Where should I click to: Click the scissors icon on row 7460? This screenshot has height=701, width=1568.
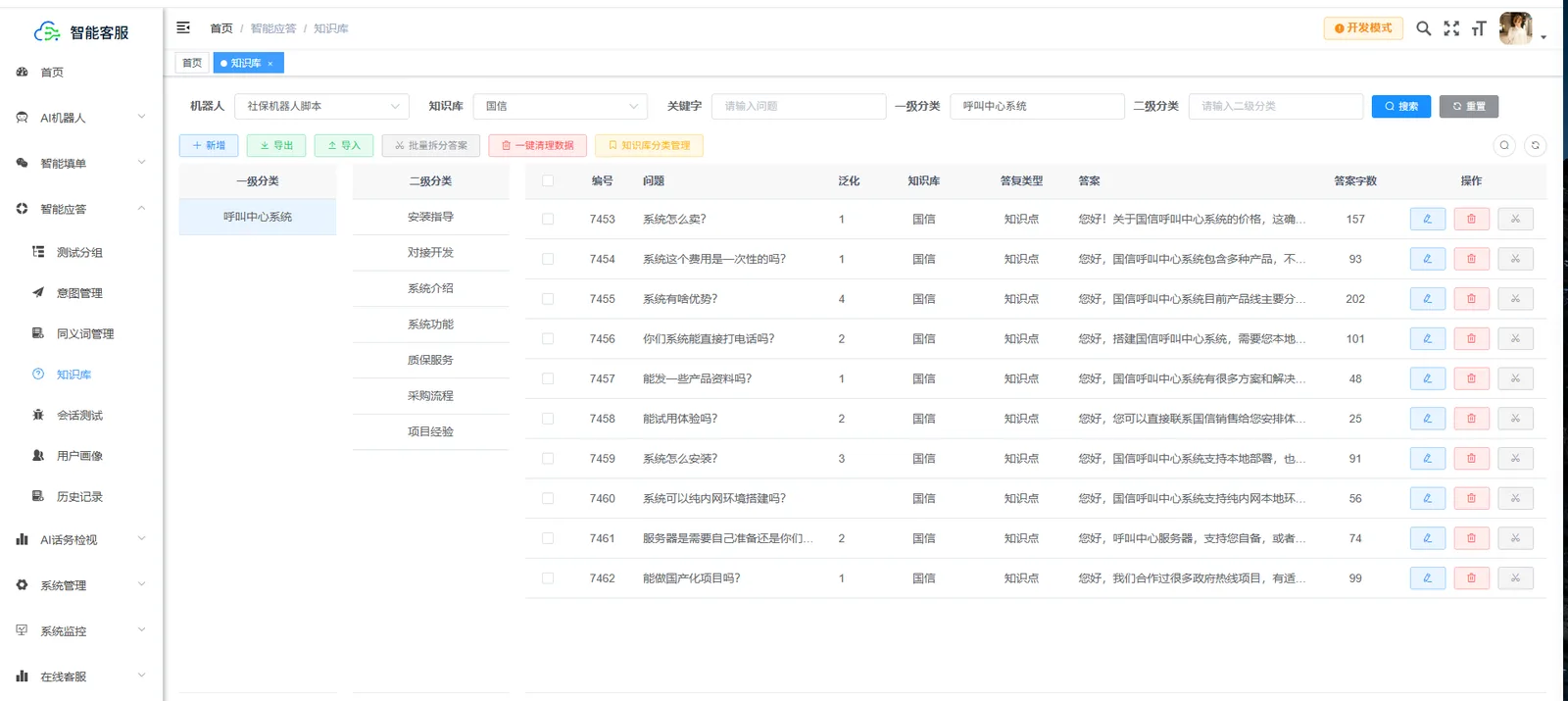1515,498
